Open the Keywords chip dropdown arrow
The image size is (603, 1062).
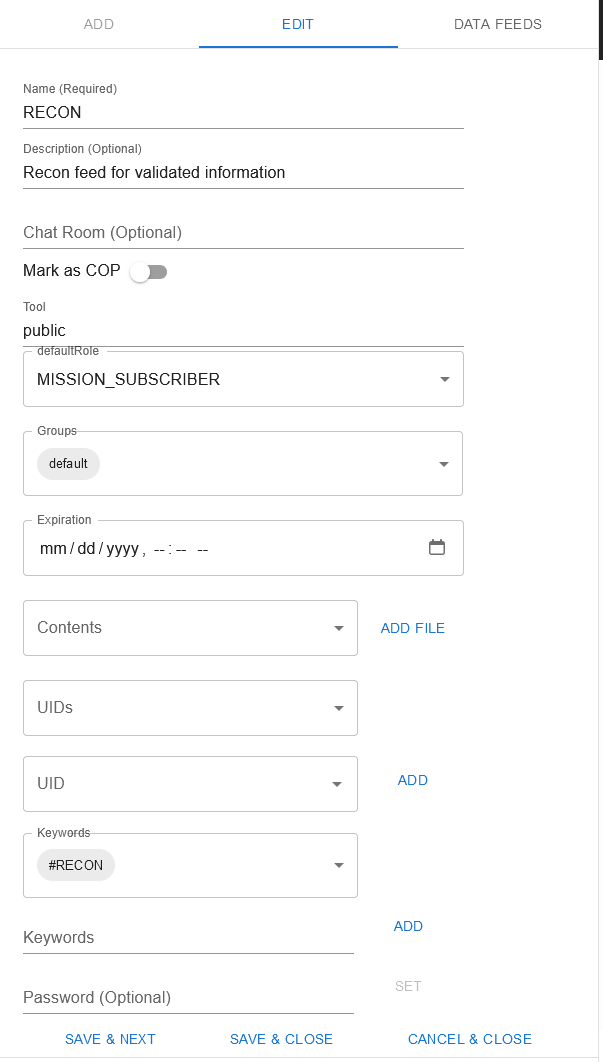[338, 866]
